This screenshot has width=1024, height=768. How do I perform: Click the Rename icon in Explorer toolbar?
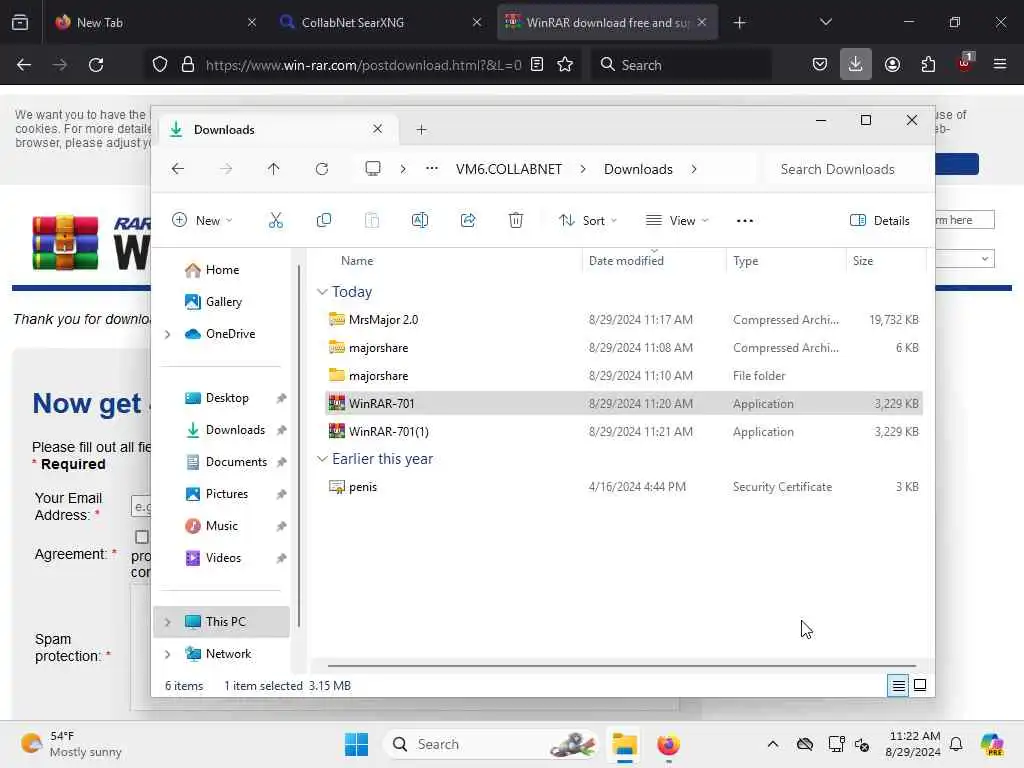[x=420, y=221]
